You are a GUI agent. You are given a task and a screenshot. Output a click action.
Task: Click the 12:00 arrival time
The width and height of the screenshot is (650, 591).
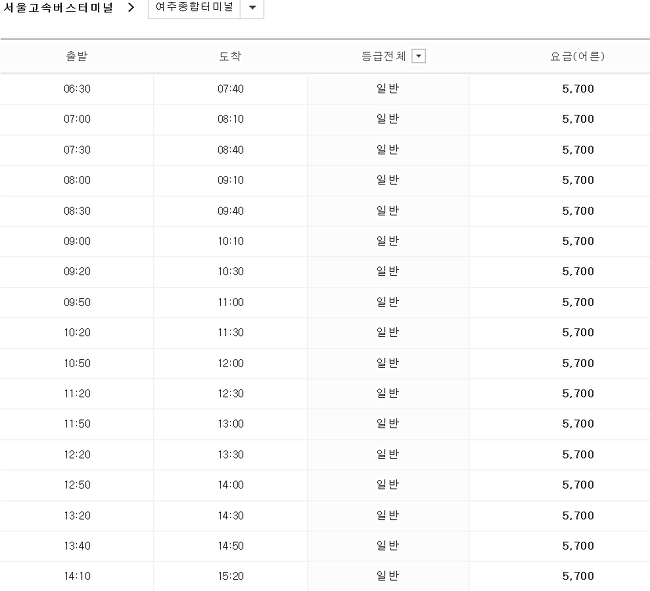(x=230, y=363)
